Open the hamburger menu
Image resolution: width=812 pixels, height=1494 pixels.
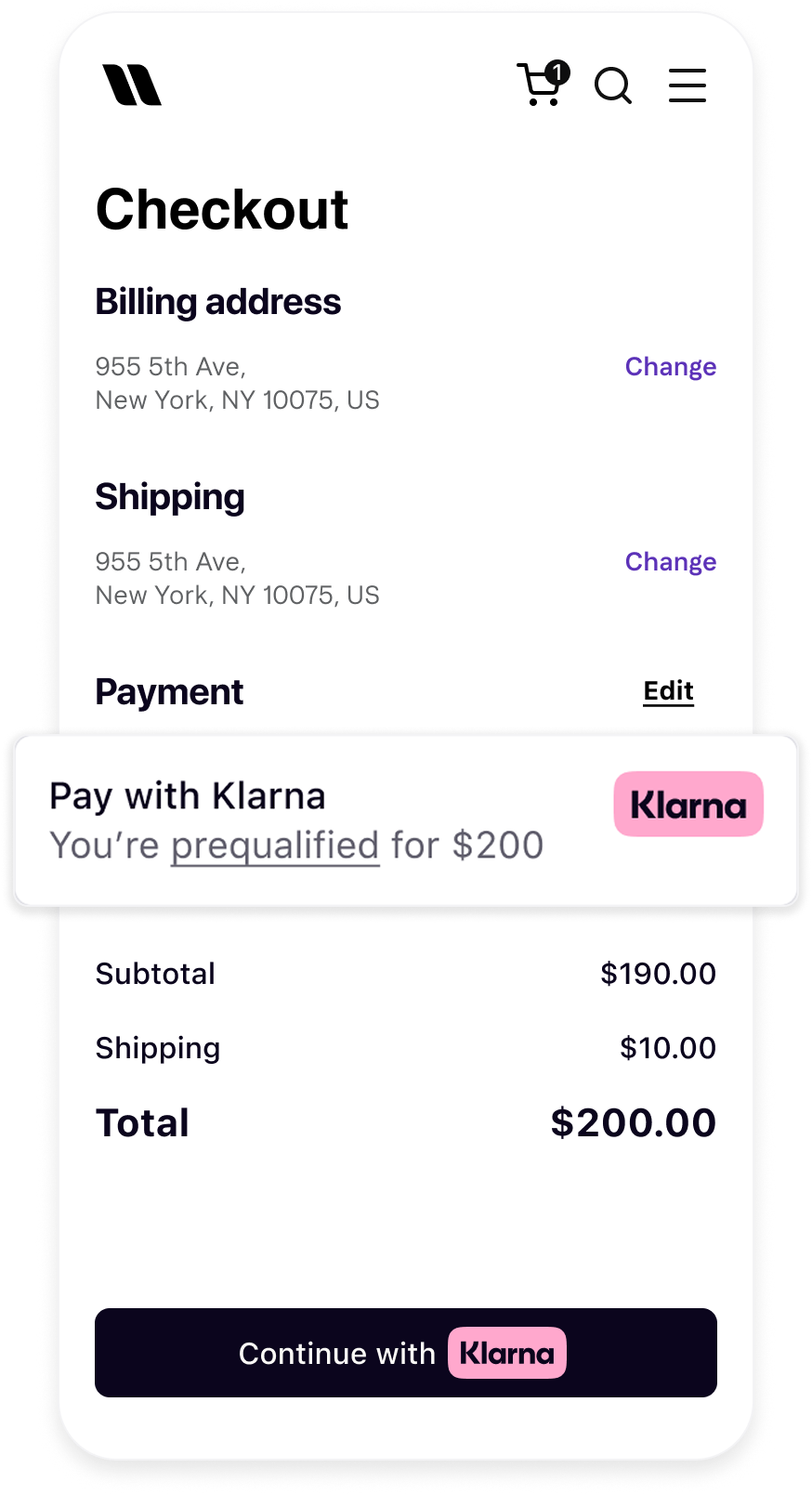coord(688,85)
